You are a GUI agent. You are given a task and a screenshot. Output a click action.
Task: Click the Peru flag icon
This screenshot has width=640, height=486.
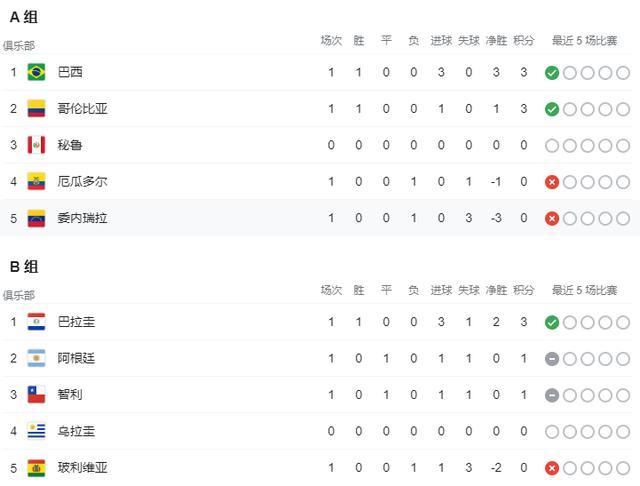[x=36, y=145]
